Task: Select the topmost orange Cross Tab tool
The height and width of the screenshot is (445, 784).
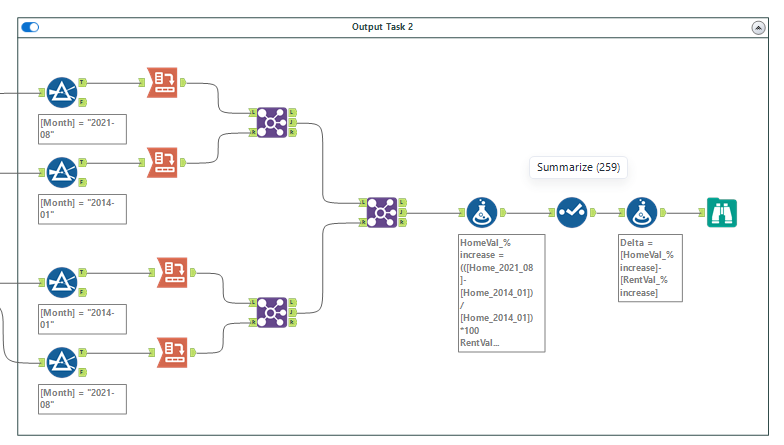Action: [x=162, y=82]
